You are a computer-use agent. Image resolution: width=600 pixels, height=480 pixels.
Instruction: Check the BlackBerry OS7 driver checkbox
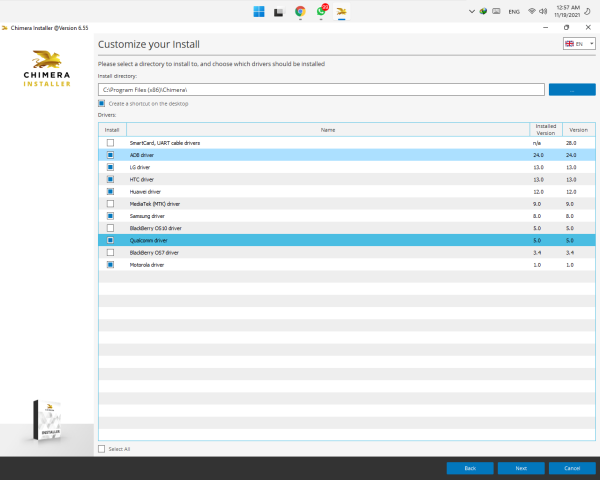click(x=110, y=253)
